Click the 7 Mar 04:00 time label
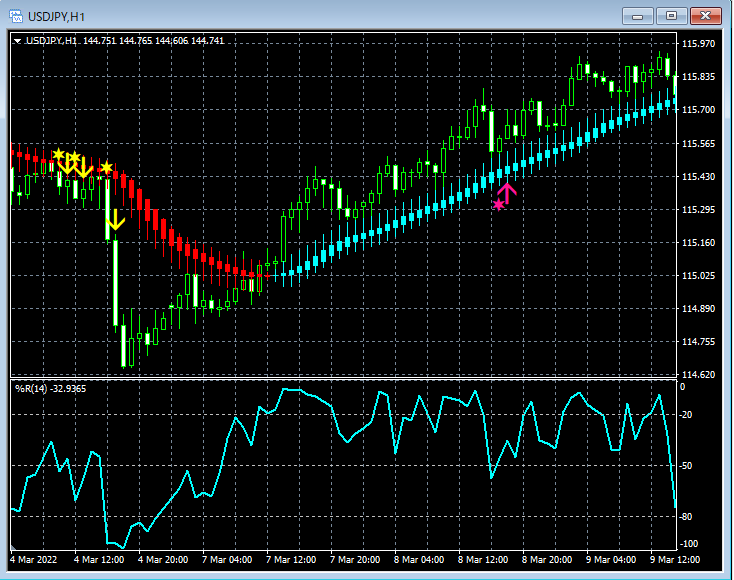The height and width of the screenshot is (580, 734). tap(227, 560)
